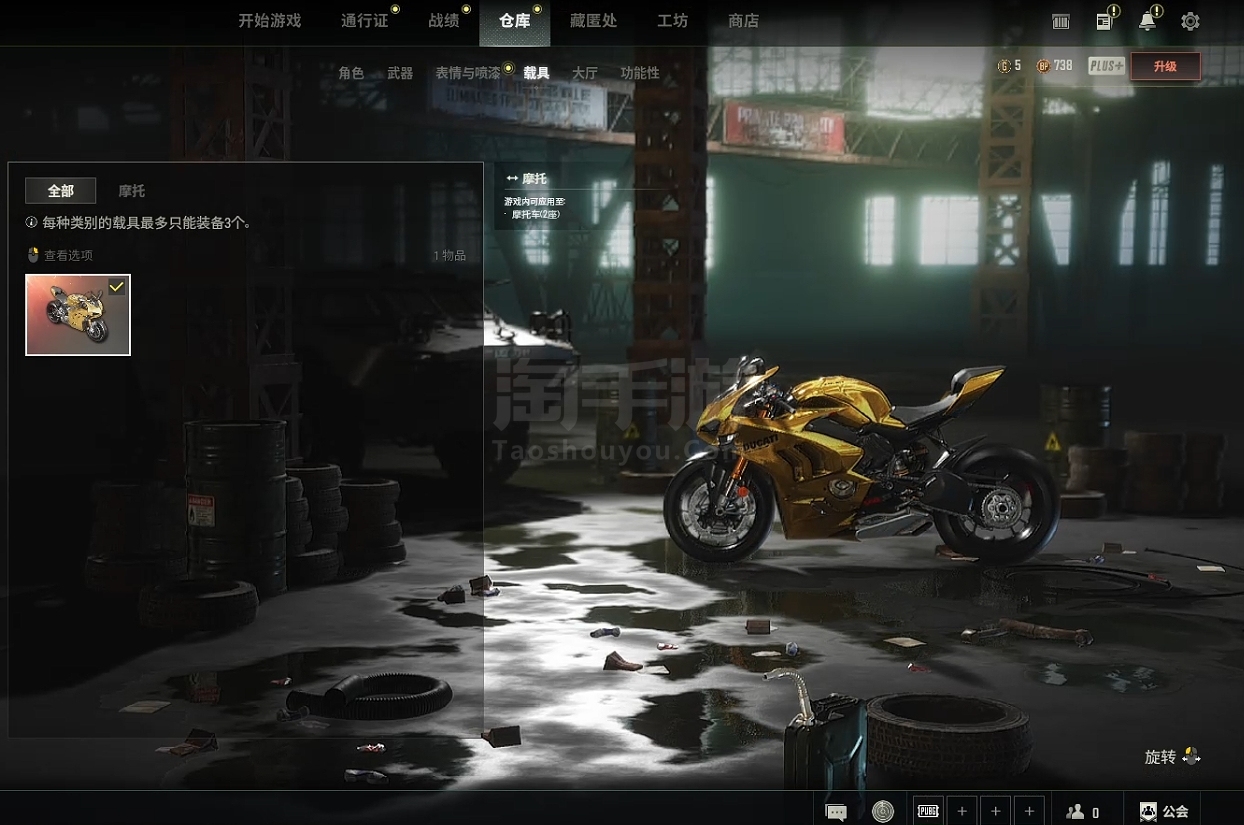The height and width of the screenshot is (825, 1244).
Task: Click the PLUS+ membership badge
Action: coord(1106,66)
